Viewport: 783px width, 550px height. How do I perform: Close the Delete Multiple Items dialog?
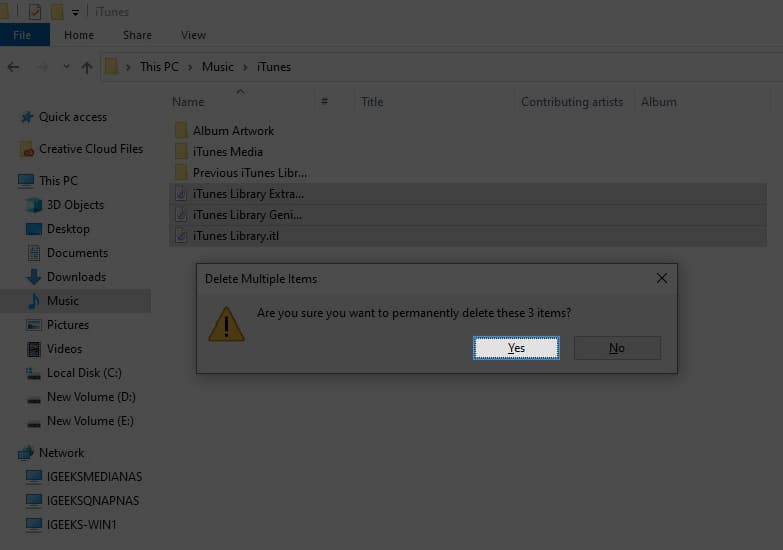[662, 279]
